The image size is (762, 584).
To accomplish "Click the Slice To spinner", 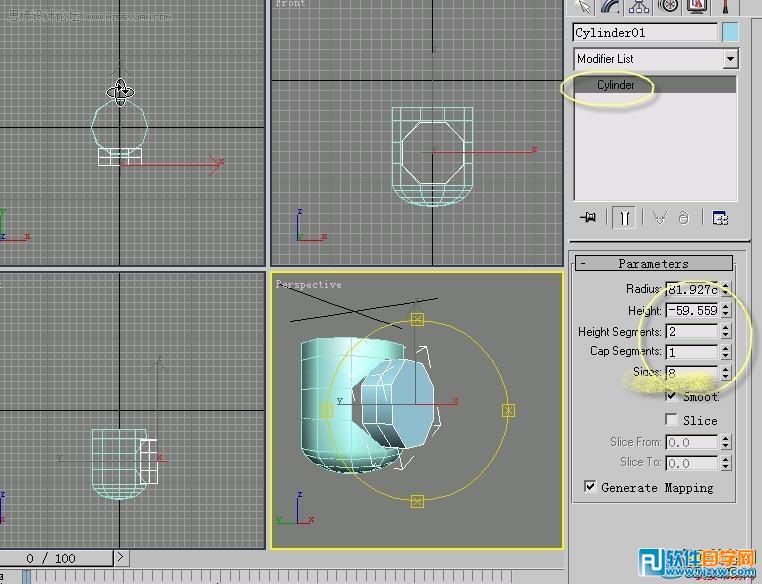I will pos(726,463).
